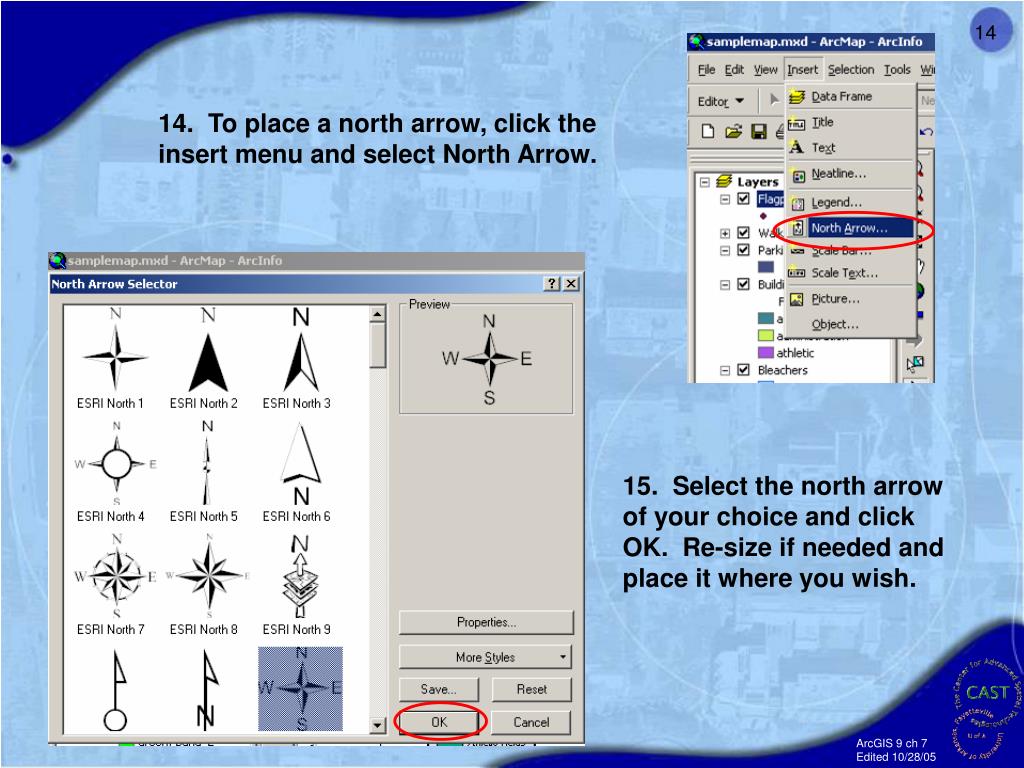Pick the ESRI North 3 arrow
The image size is (1024, 768).
point(300,359)
